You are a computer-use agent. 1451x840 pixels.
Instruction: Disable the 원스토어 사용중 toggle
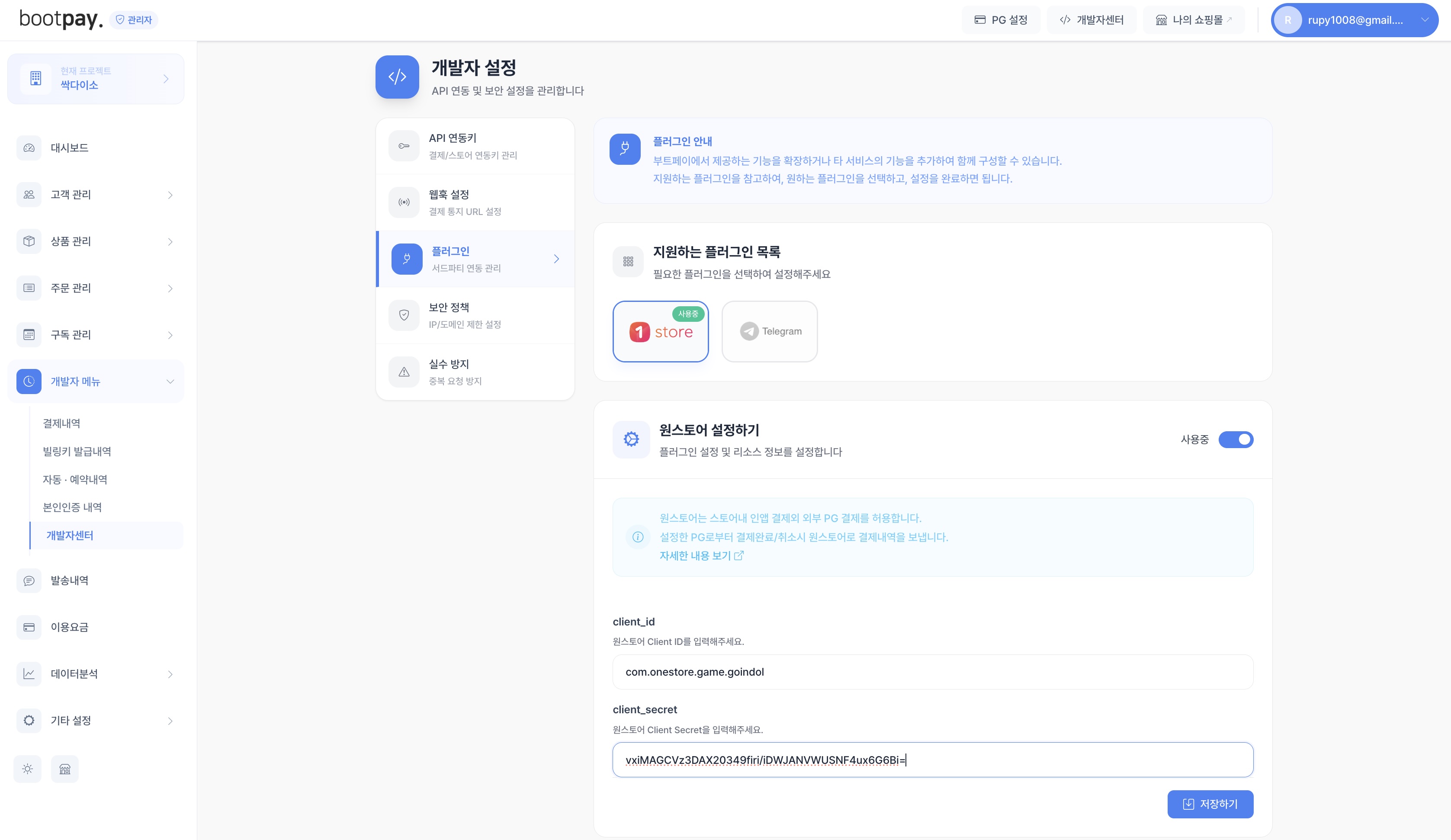[1236, 440]
